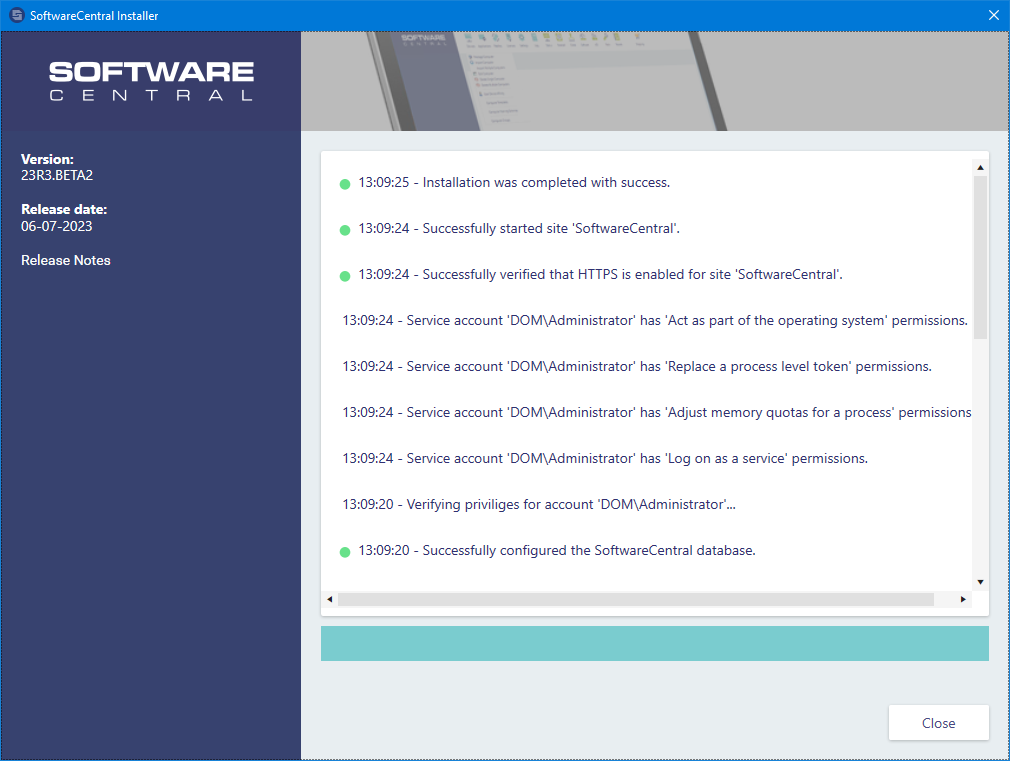Select the 'Verifying priviliges' log entry
The width and height of the screenshot is (1010, 761).
[538, 504]
